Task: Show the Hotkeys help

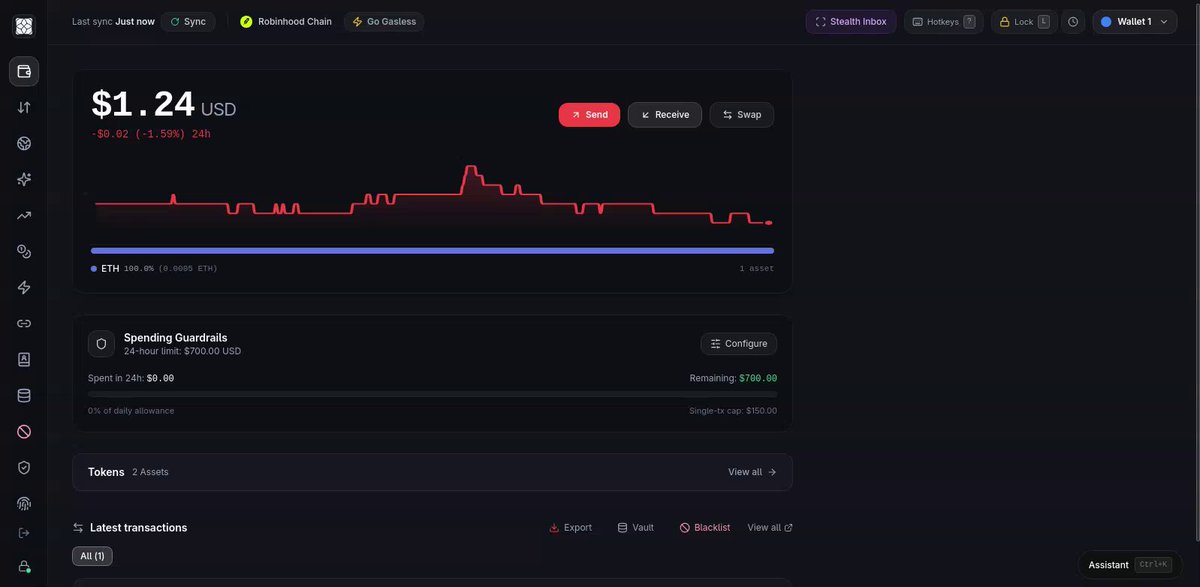Action: [x=944, y=22]
